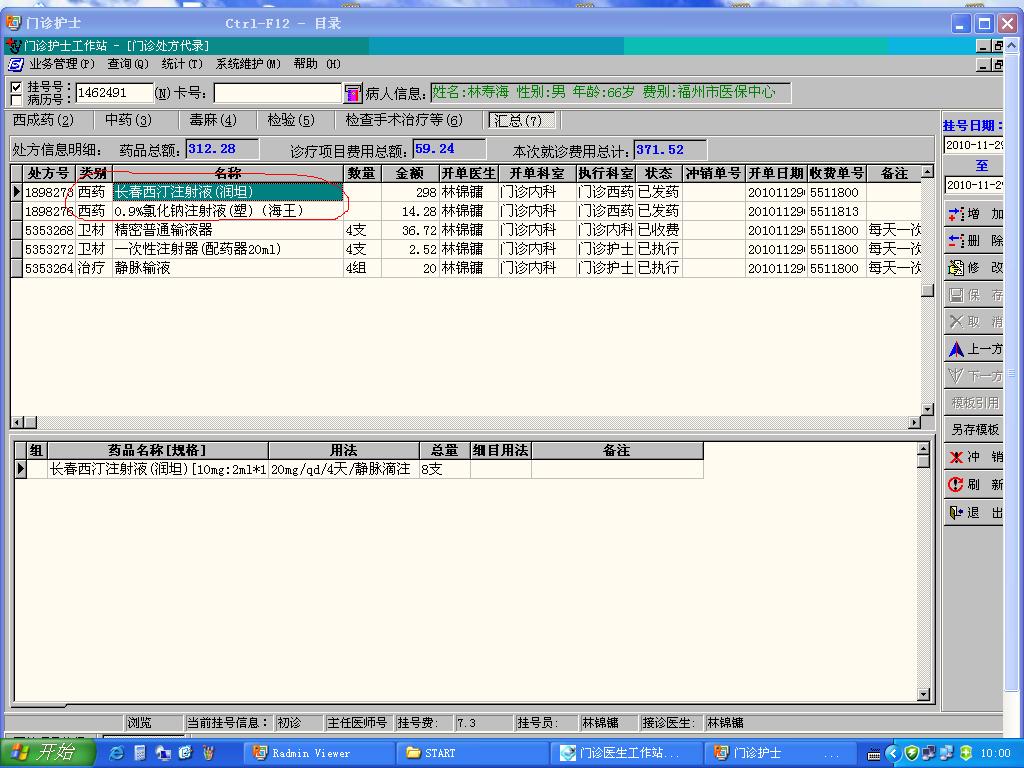Click the 门诊护士 title bar application icon
The image size is (1024, 768).
tap(13, 23)
